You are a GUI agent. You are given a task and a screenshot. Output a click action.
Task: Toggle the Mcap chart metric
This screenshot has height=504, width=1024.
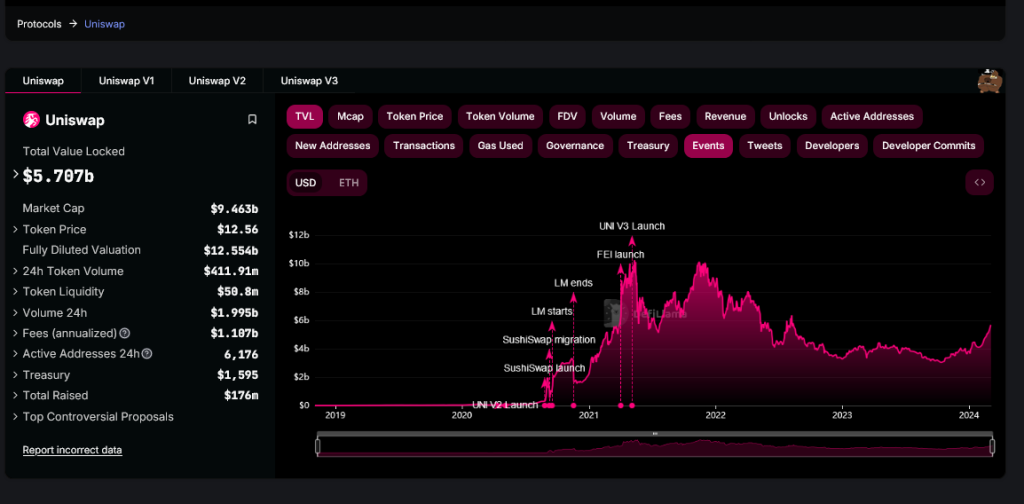pyautogui.click(x=351, y=116)
